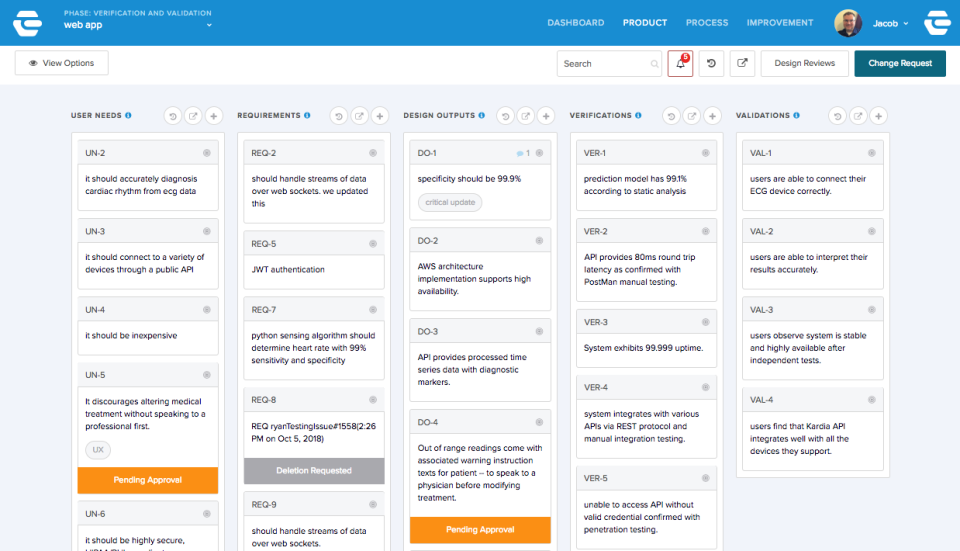
Task: Switch to the Process tab
Action: point(707,23)
